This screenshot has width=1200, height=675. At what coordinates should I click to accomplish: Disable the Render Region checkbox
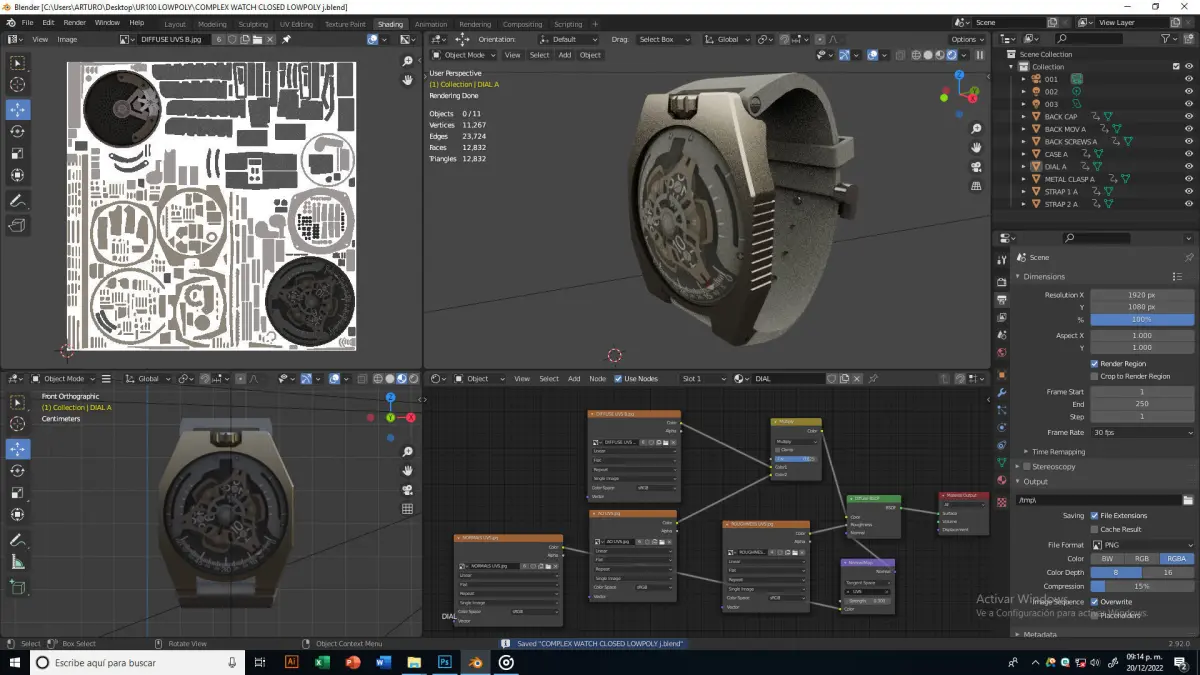tap(1094, 364)
